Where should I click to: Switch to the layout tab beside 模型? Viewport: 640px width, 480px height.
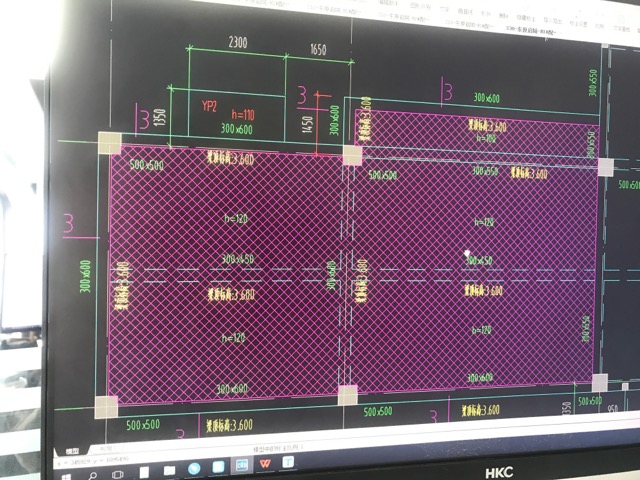[108, 449]
